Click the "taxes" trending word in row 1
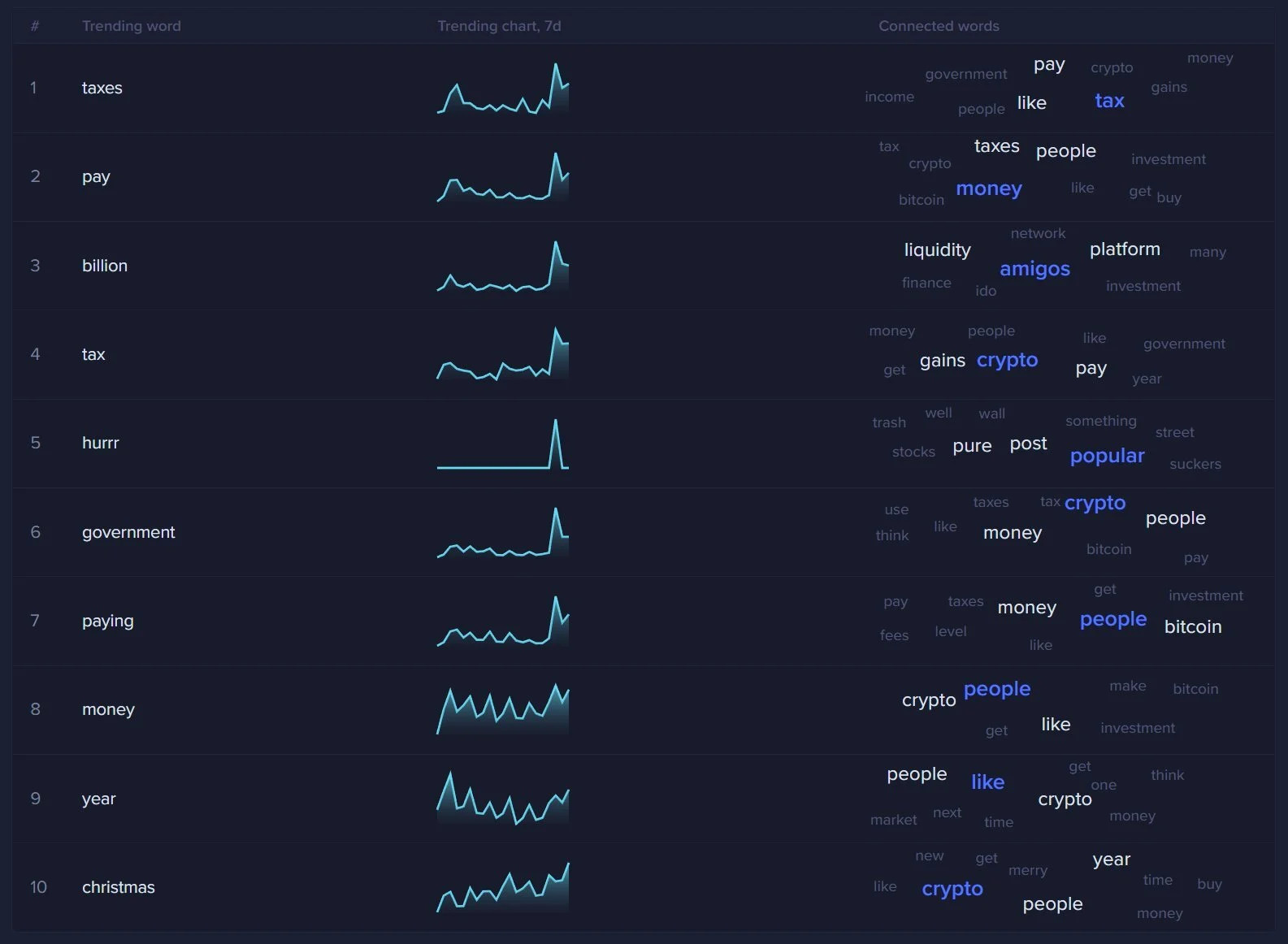The image size is (1288, 944). tap(102, 88)
